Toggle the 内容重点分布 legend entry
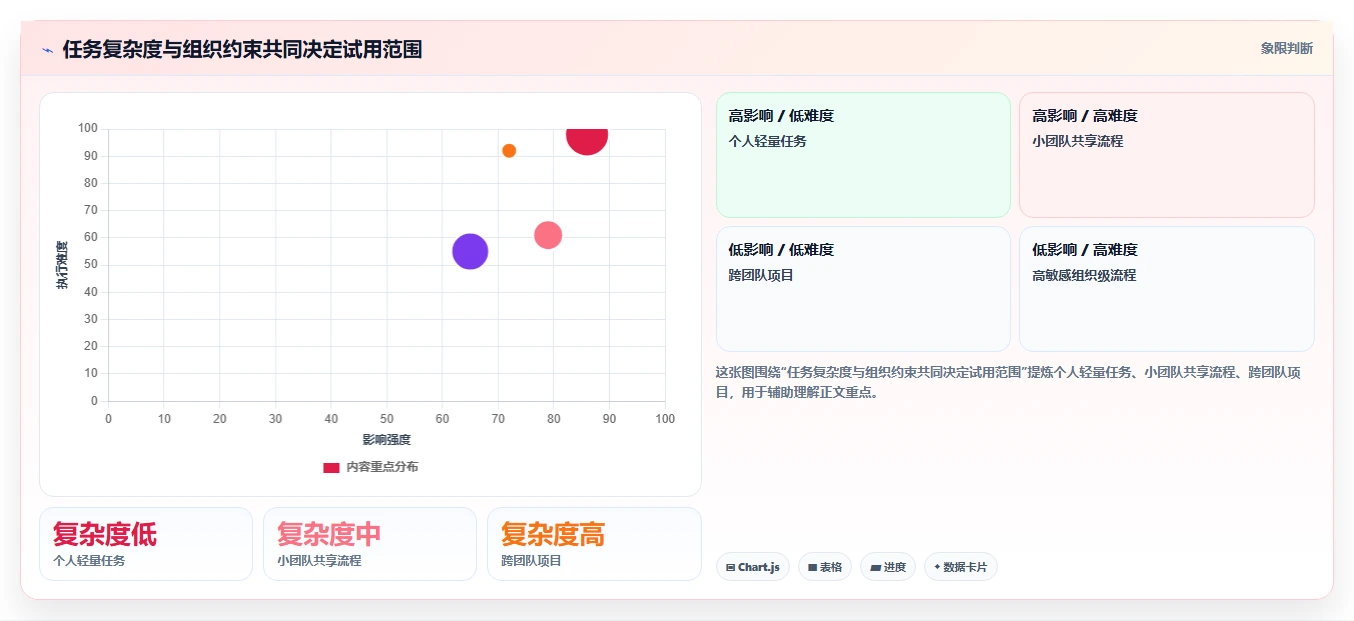Image resolution: width=1354 pixels, height=621 pixels. [x=371, y=467]
